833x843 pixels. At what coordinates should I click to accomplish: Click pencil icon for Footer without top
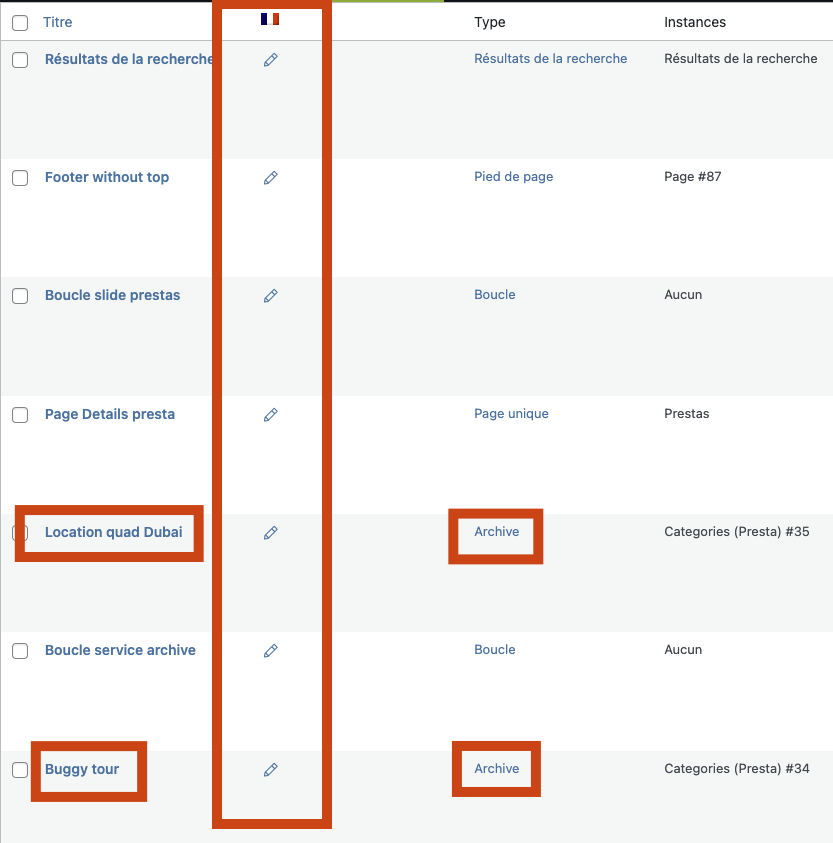click(270, 178)
